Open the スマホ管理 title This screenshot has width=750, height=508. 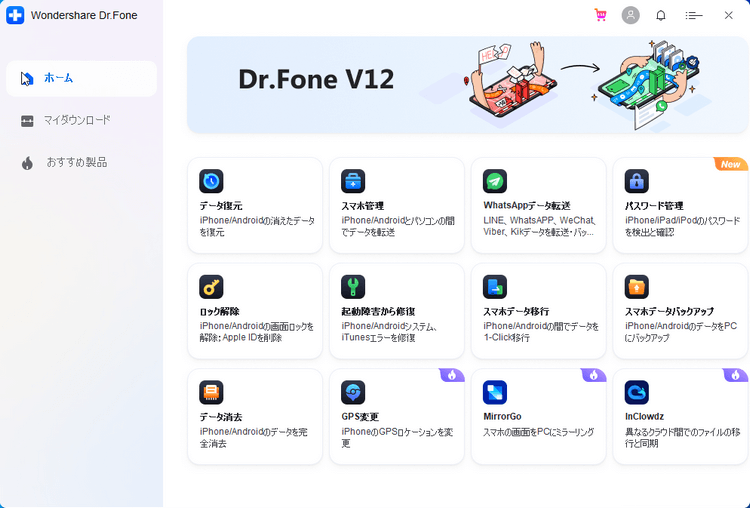(363, 206)
